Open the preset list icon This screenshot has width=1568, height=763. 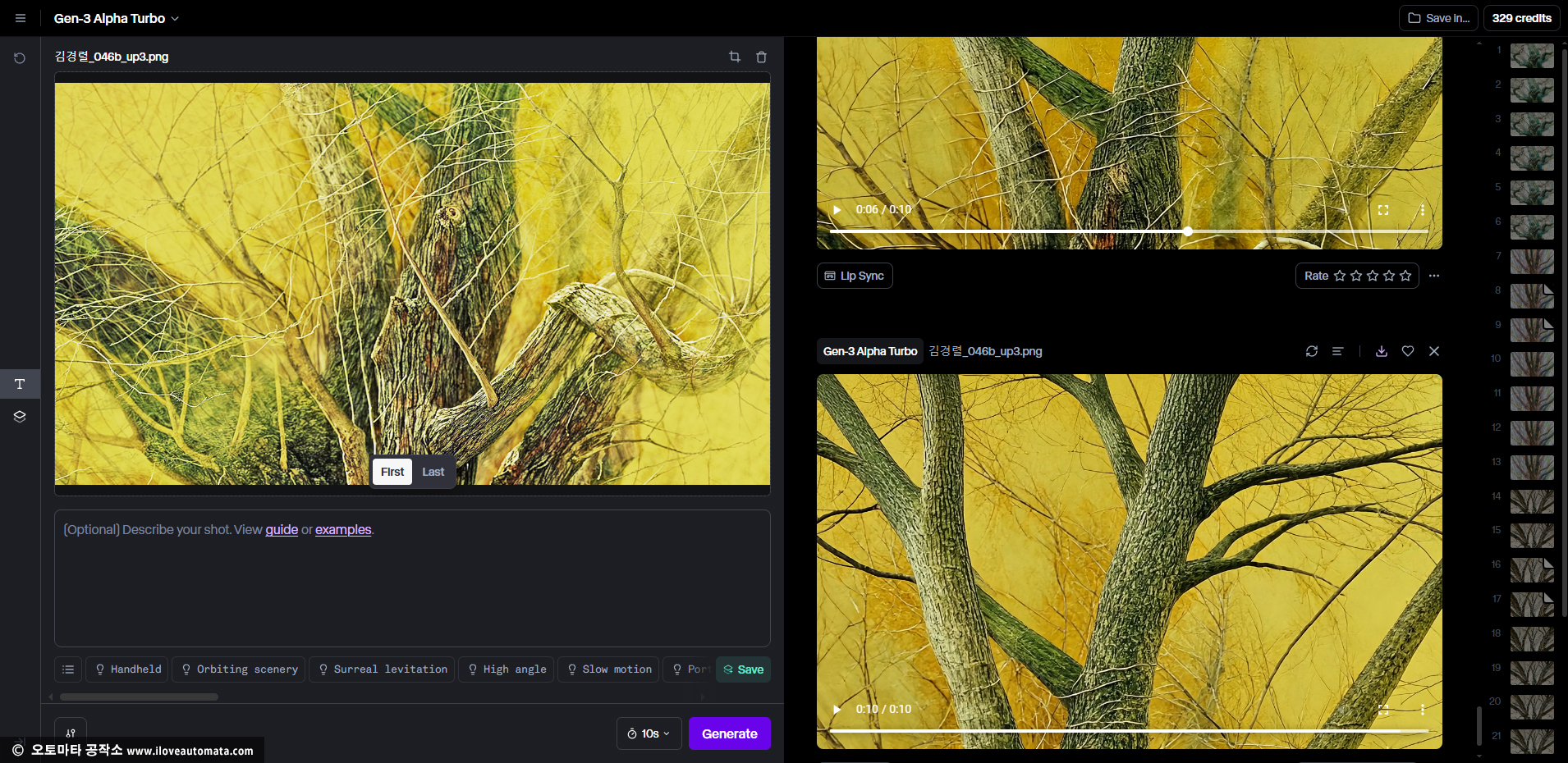(68, 669)
